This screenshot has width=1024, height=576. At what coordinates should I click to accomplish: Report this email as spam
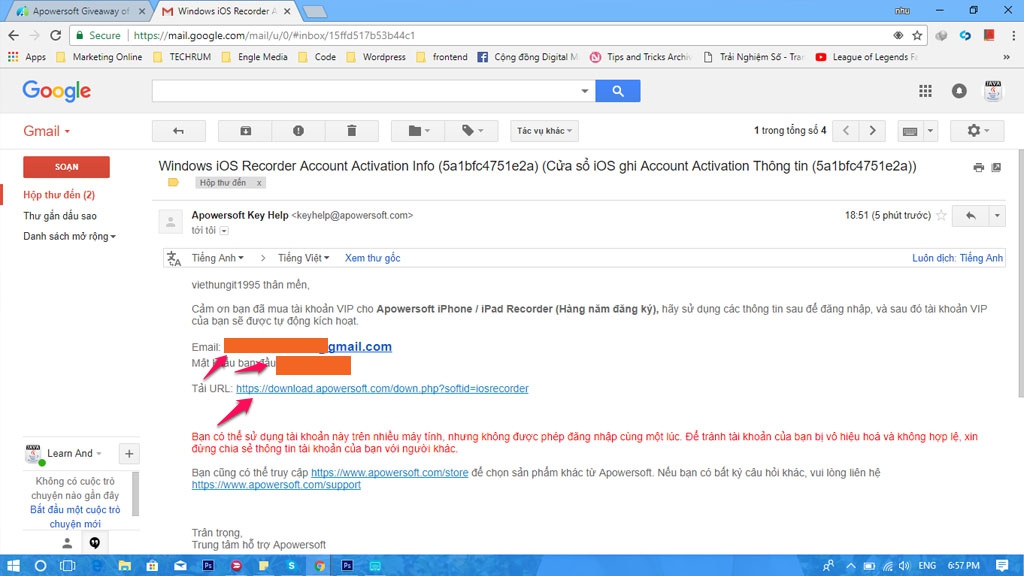[x=298, y=131]
